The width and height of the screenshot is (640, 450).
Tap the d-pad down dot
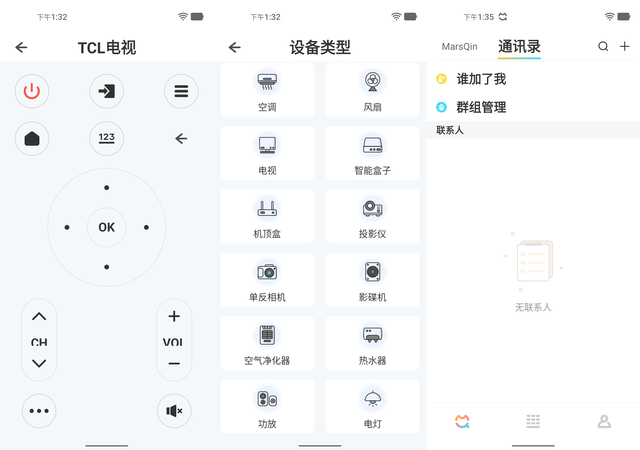(107, 267)
